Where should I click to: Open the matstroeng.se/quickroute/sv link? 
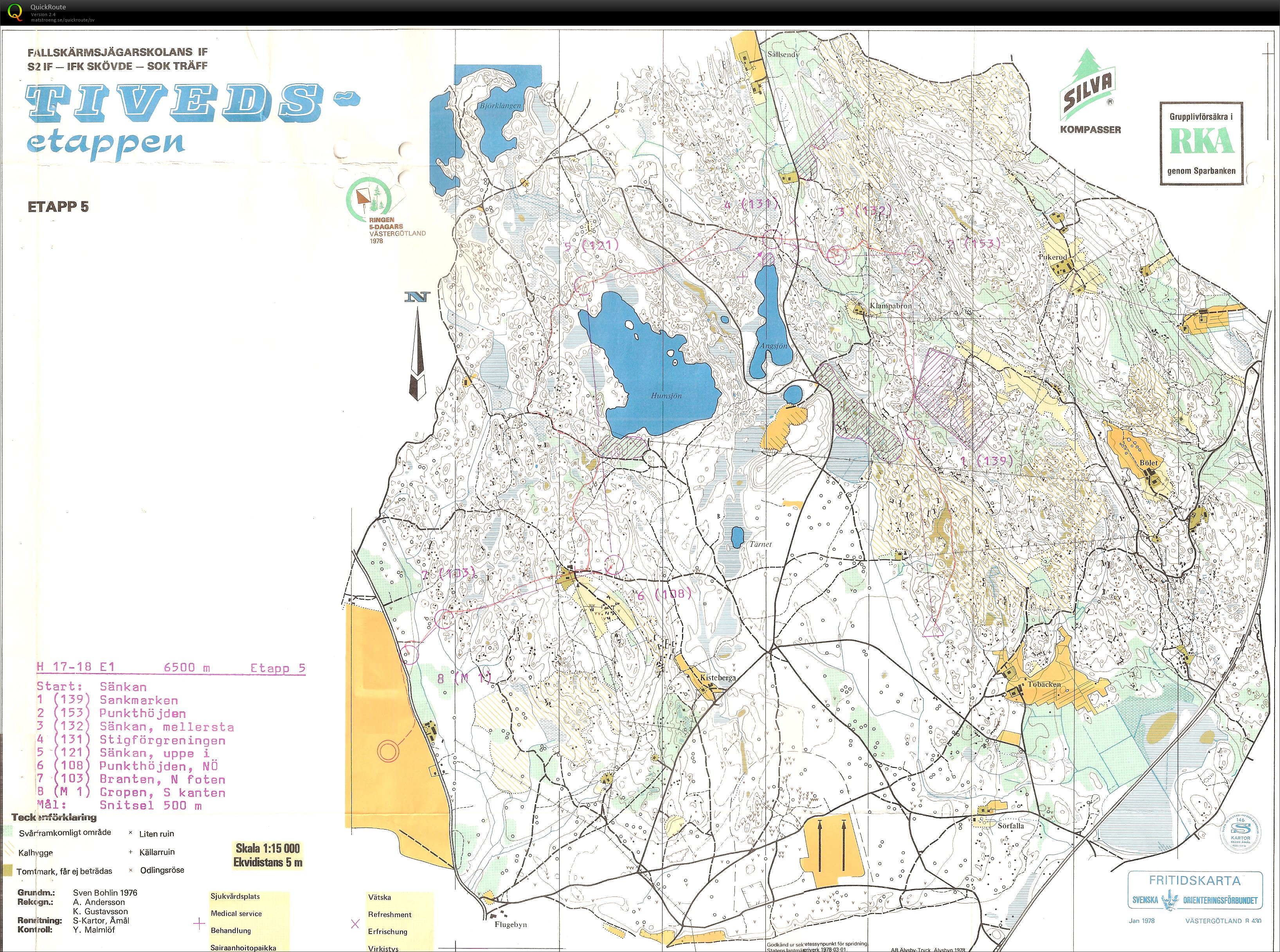click(63, 20)
